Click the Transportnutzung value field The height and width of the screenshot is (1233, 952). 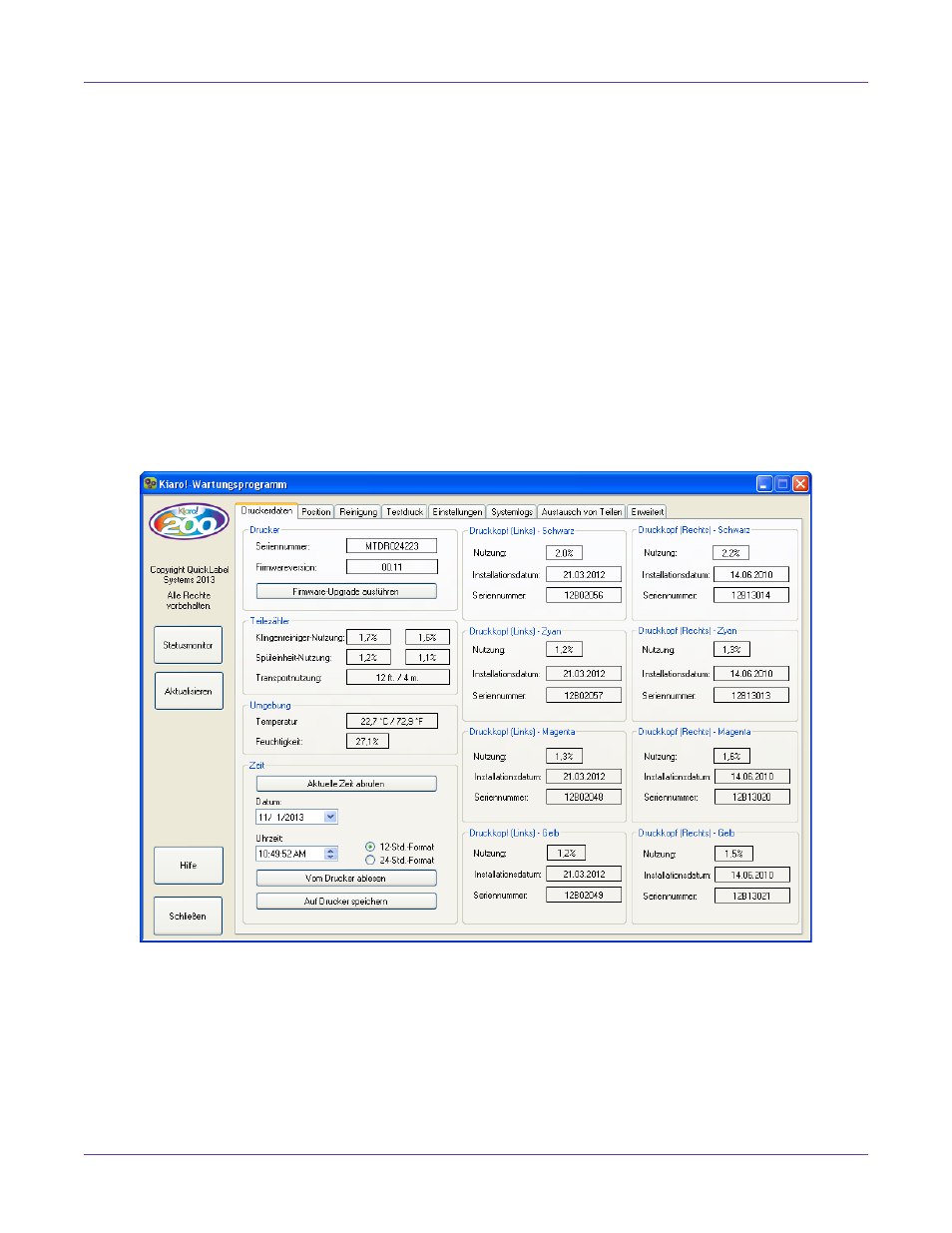click(x=398, y=678)
